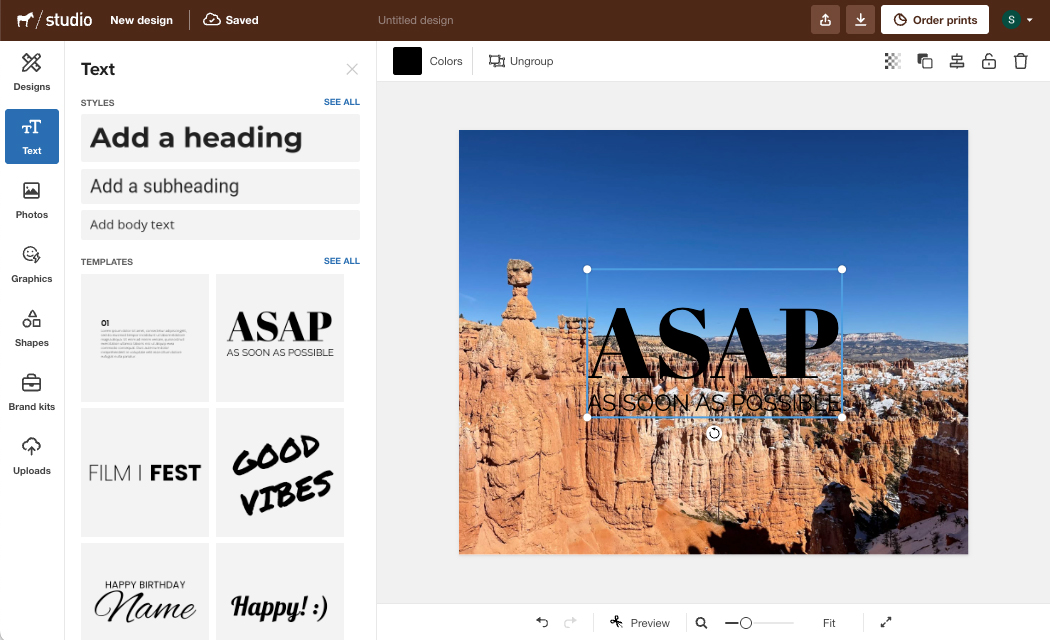See all text templates

pyautogui.click(x=341, y=261)
